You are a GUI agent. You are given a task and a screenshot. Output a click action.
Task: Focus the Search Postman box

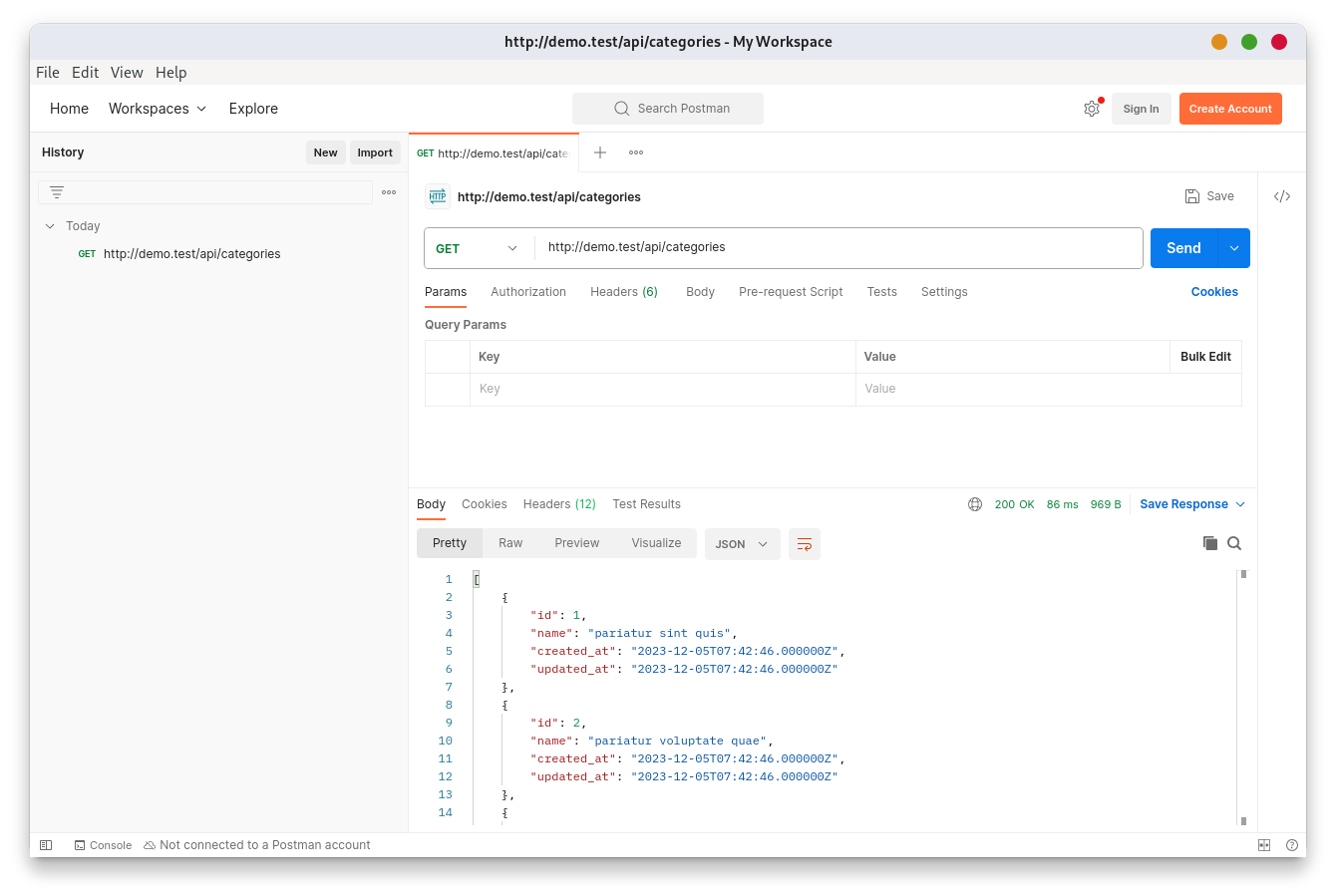click(668, 109)
